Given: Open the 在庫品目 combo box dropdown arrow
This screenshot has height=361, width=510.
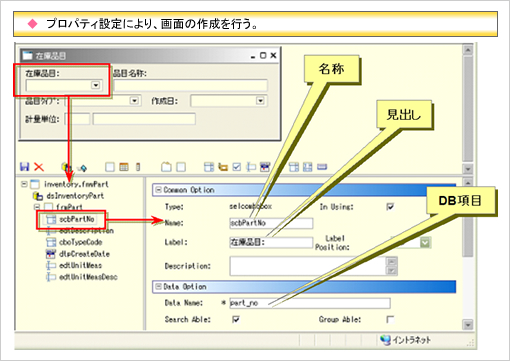Looking at the screenshot, I should pos(96,85).
